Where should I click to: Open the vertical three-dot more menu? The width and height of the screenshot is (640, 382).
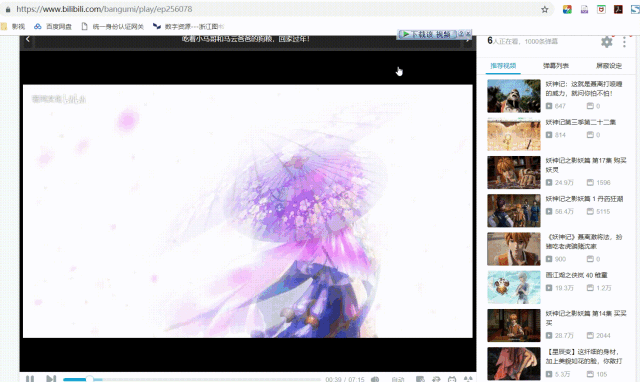(624, 42)
